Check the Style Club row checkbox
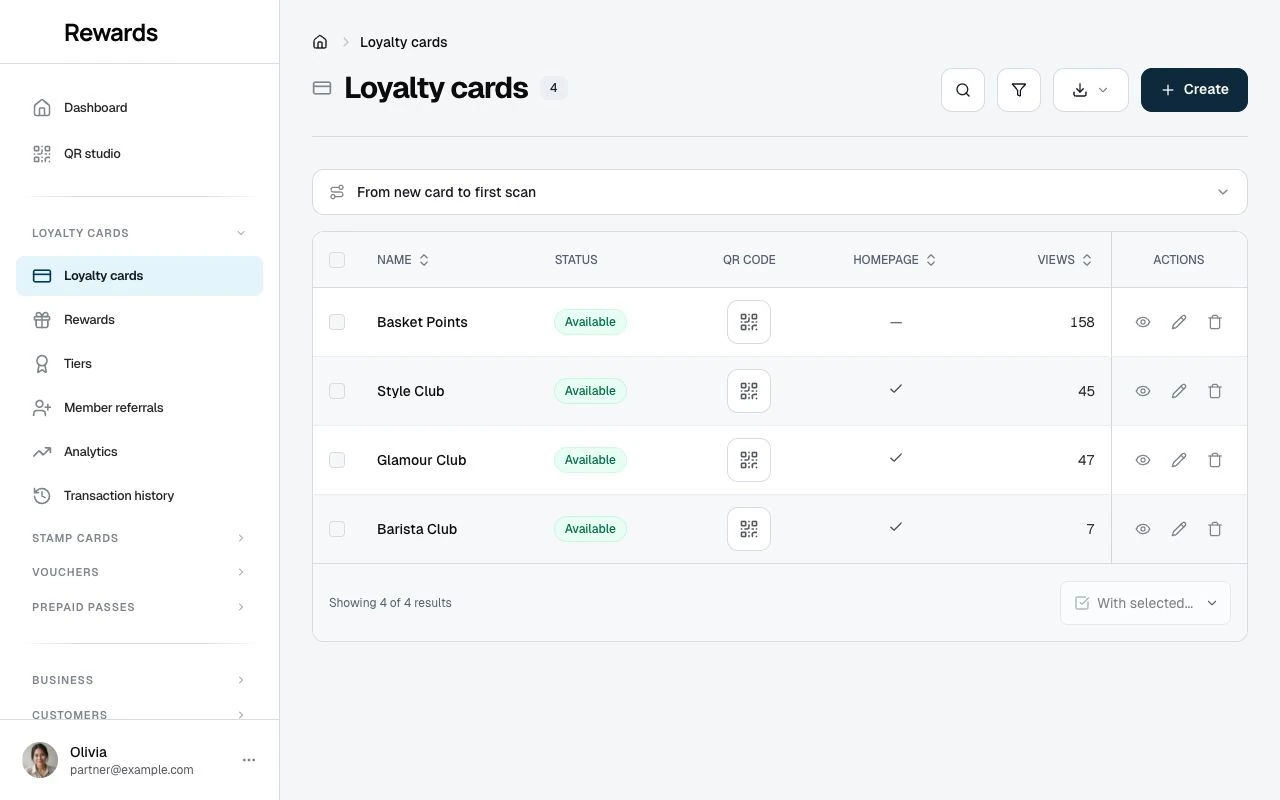The image size is (1280, 800). [x=337, y=391]
